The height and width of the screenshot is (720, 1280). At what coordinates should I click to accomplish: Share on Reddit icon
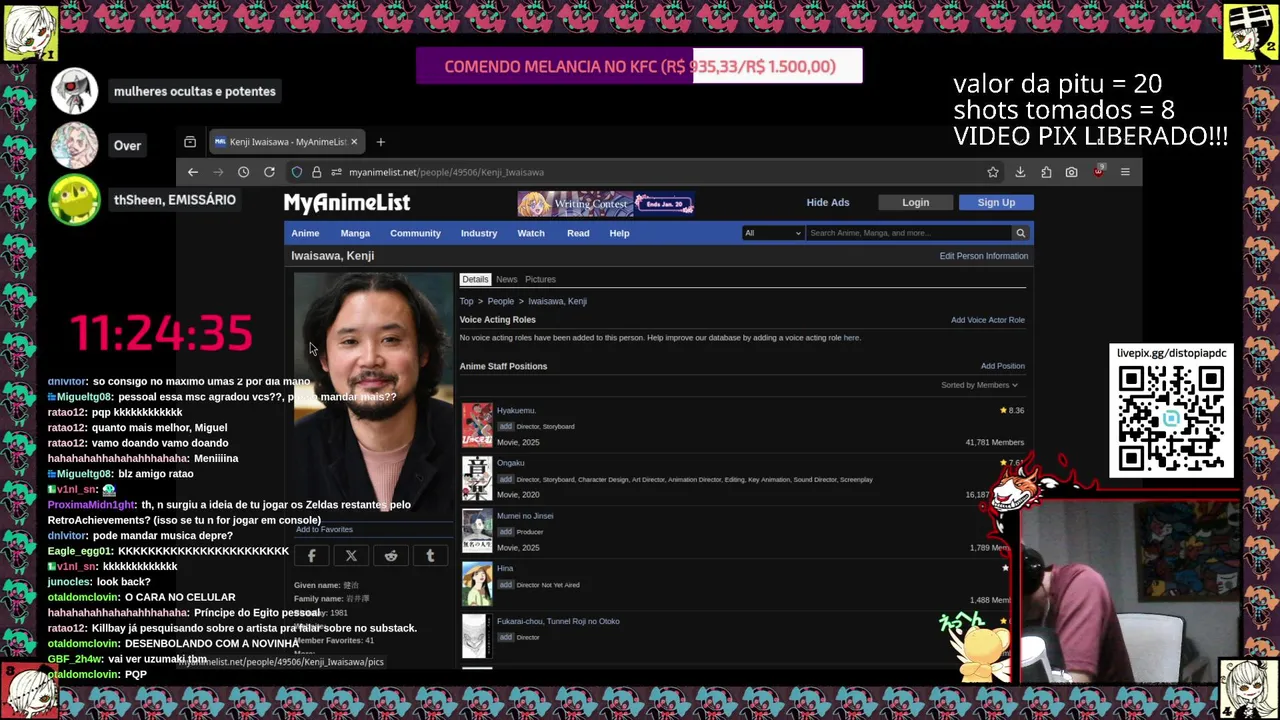[391, 556]
